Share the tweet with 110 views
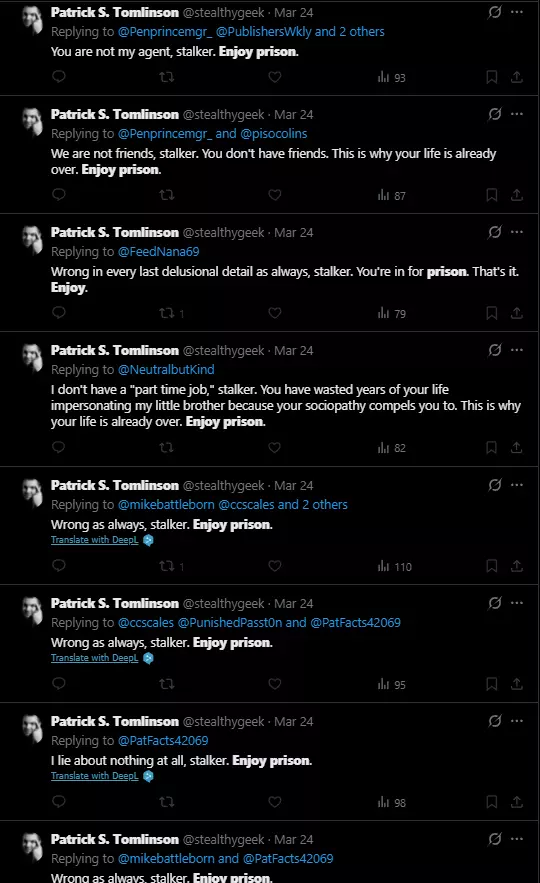The width and height of the screenshot is (540, 883). pyautogui.click(x=516, y=566)
